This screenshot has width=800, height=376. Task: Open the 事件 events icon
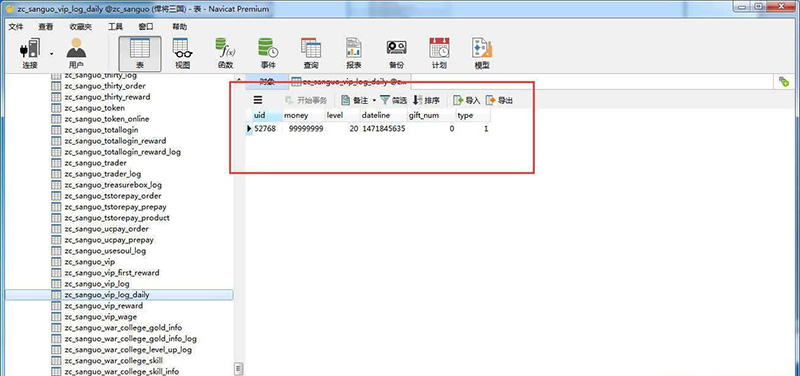(268, 53)
